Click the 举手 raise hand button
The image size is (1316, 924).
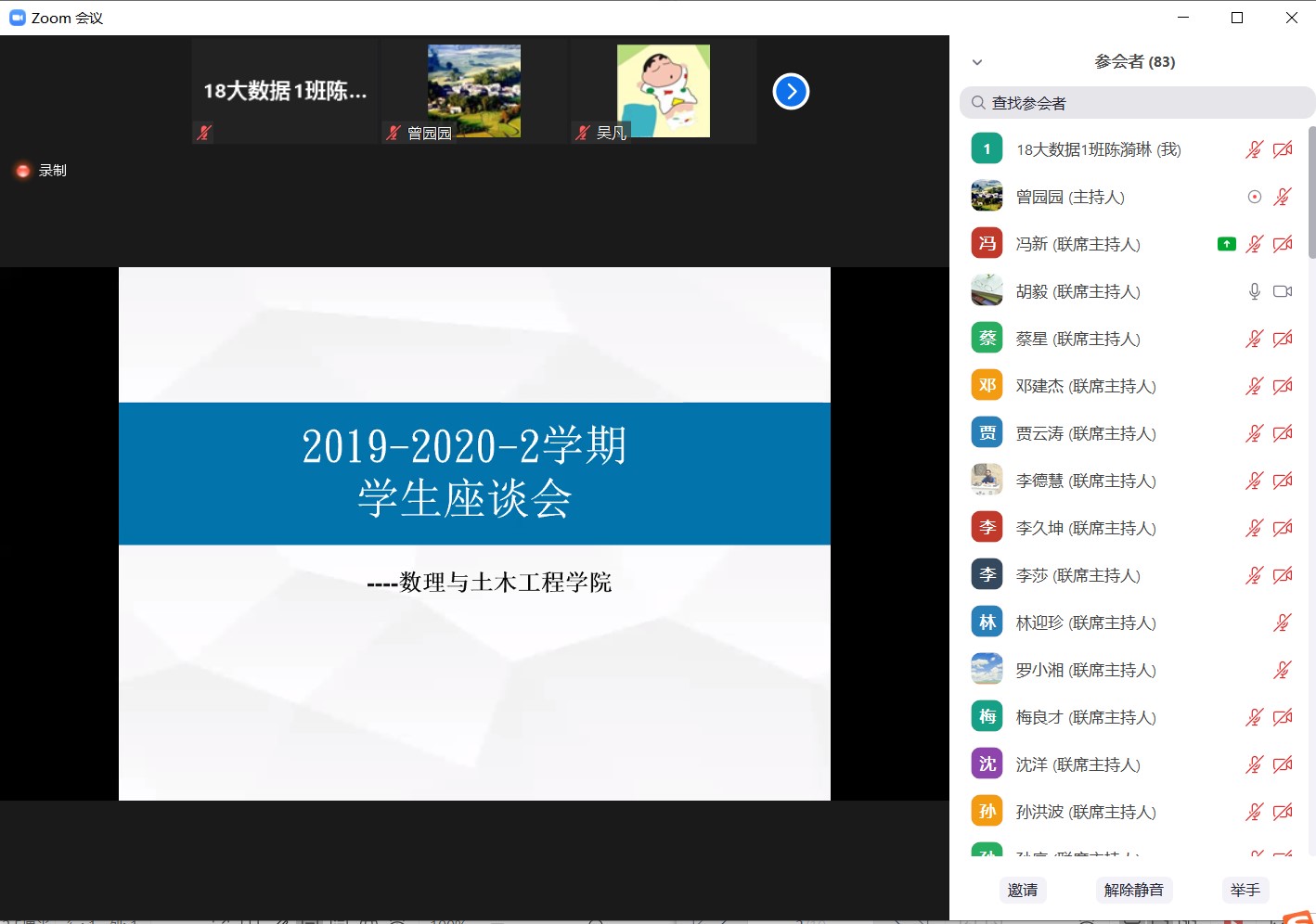[x=1245, y=890]
